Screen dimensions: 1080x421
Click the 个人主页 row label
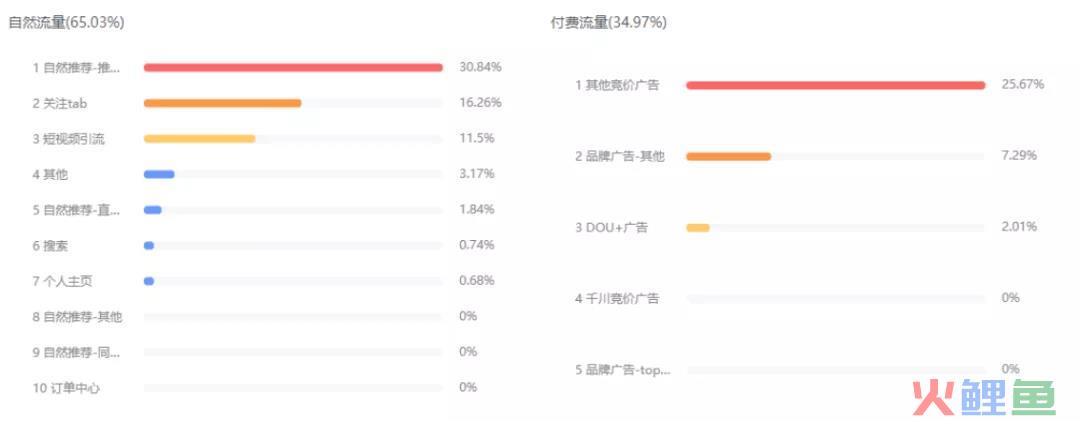click(62, 282)
